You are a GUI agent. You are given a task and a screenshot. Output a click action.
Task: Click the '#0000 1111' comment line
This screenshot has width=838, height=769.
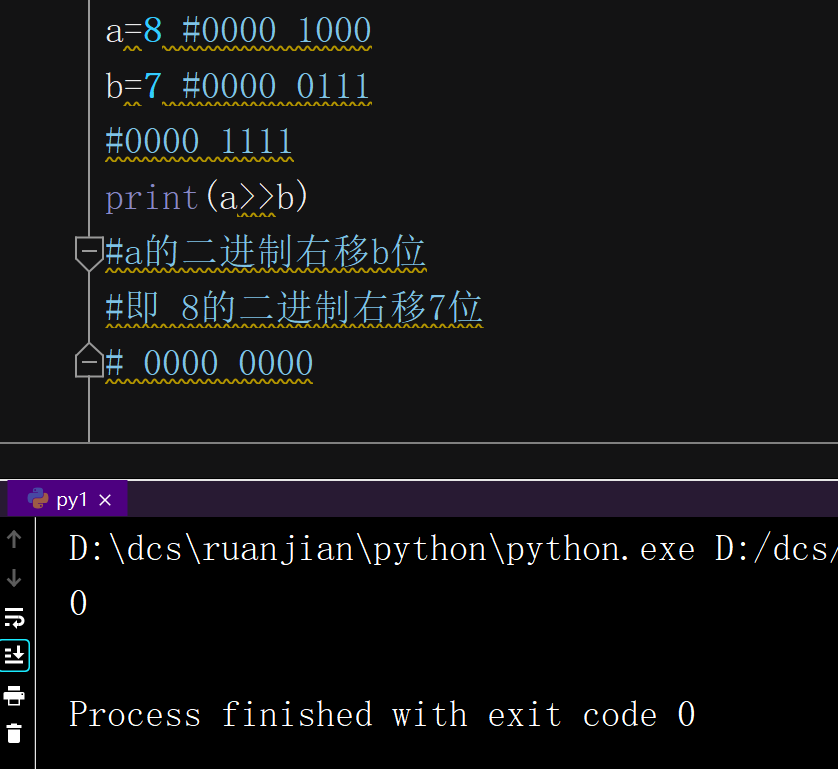[199, 142]
